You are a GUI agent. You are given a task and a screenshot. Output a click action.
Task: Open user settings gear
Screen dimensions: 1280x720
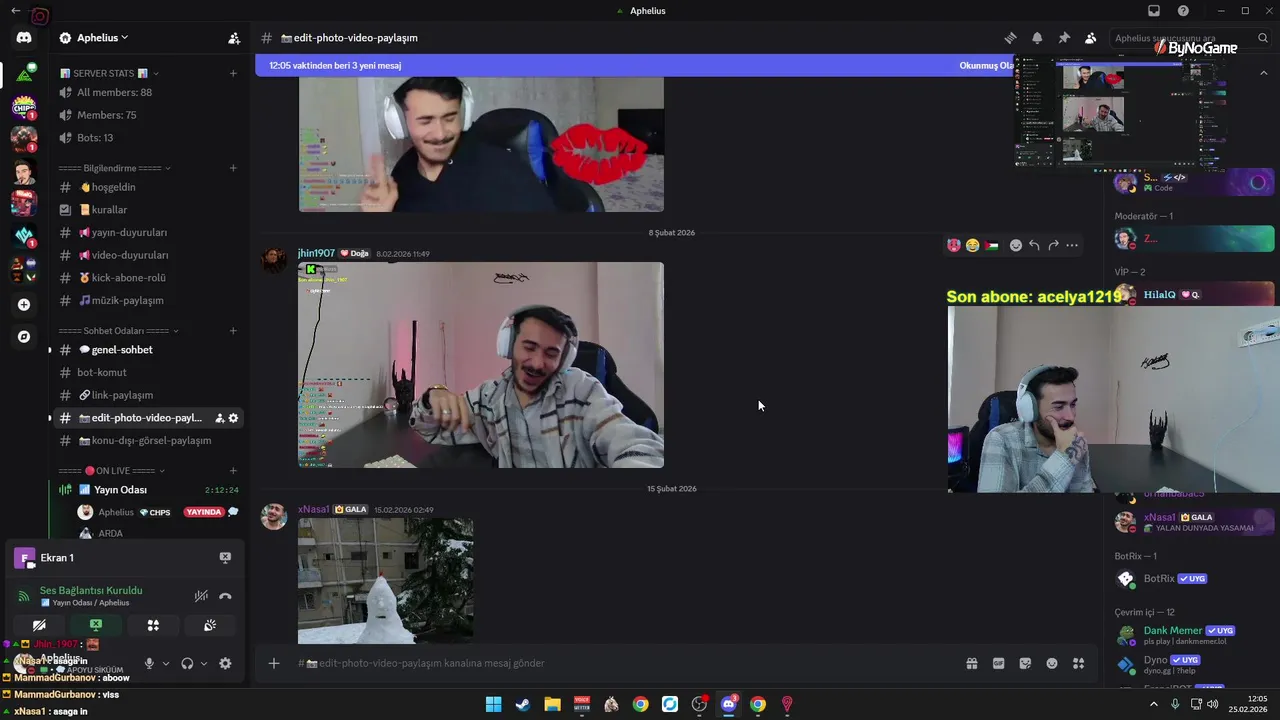coord(225,663)
